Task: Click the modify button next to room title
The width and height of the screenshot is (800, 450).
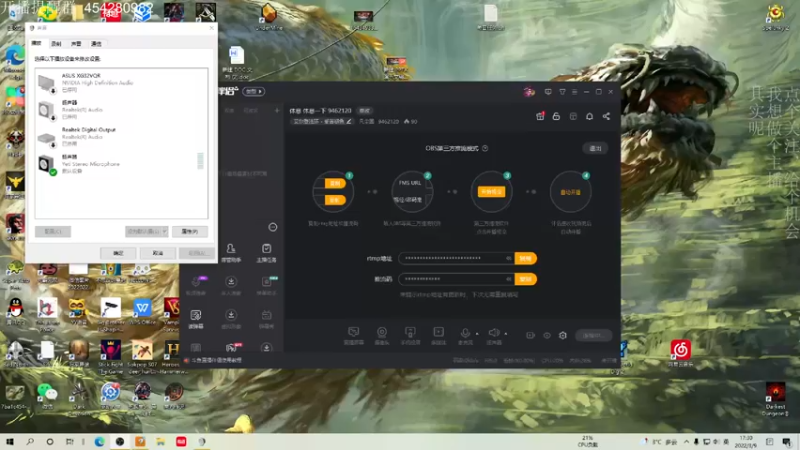Action: click(x=364, y=111)
